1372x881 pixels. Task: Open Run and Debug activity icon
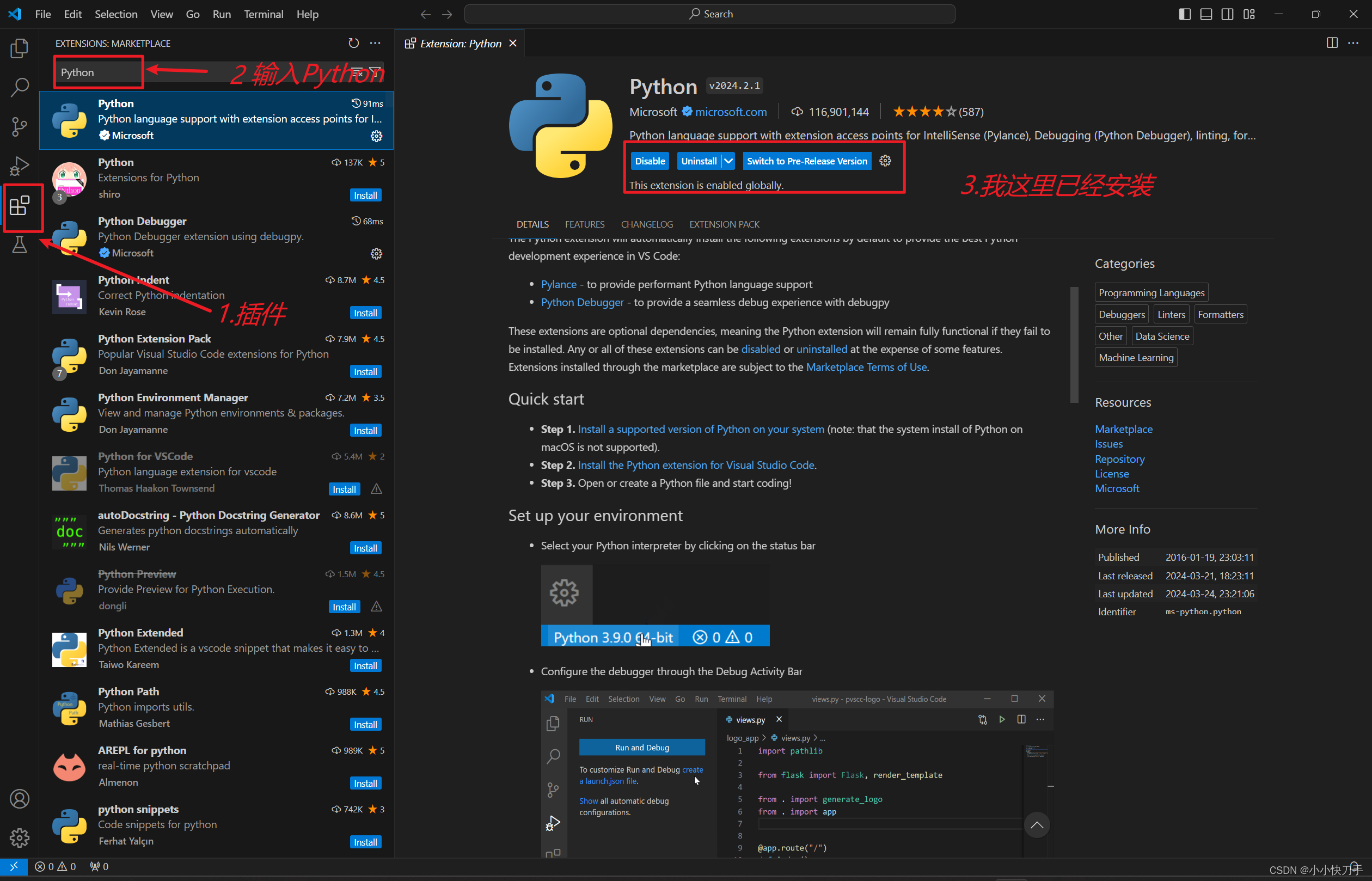(x=20, y=166)
